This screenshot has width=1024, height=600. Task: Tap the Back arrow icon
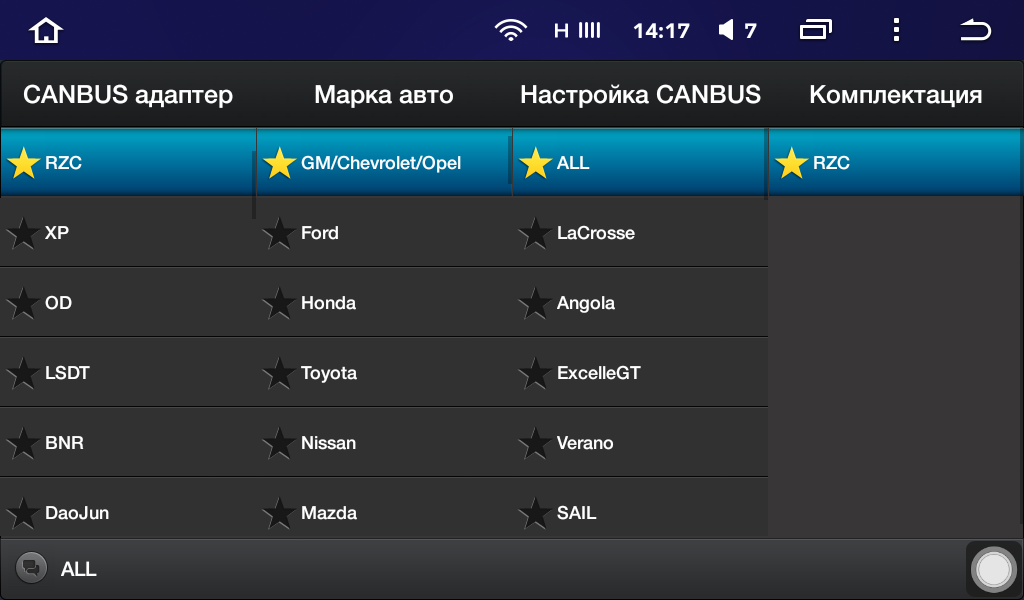[x=975, y=31]
